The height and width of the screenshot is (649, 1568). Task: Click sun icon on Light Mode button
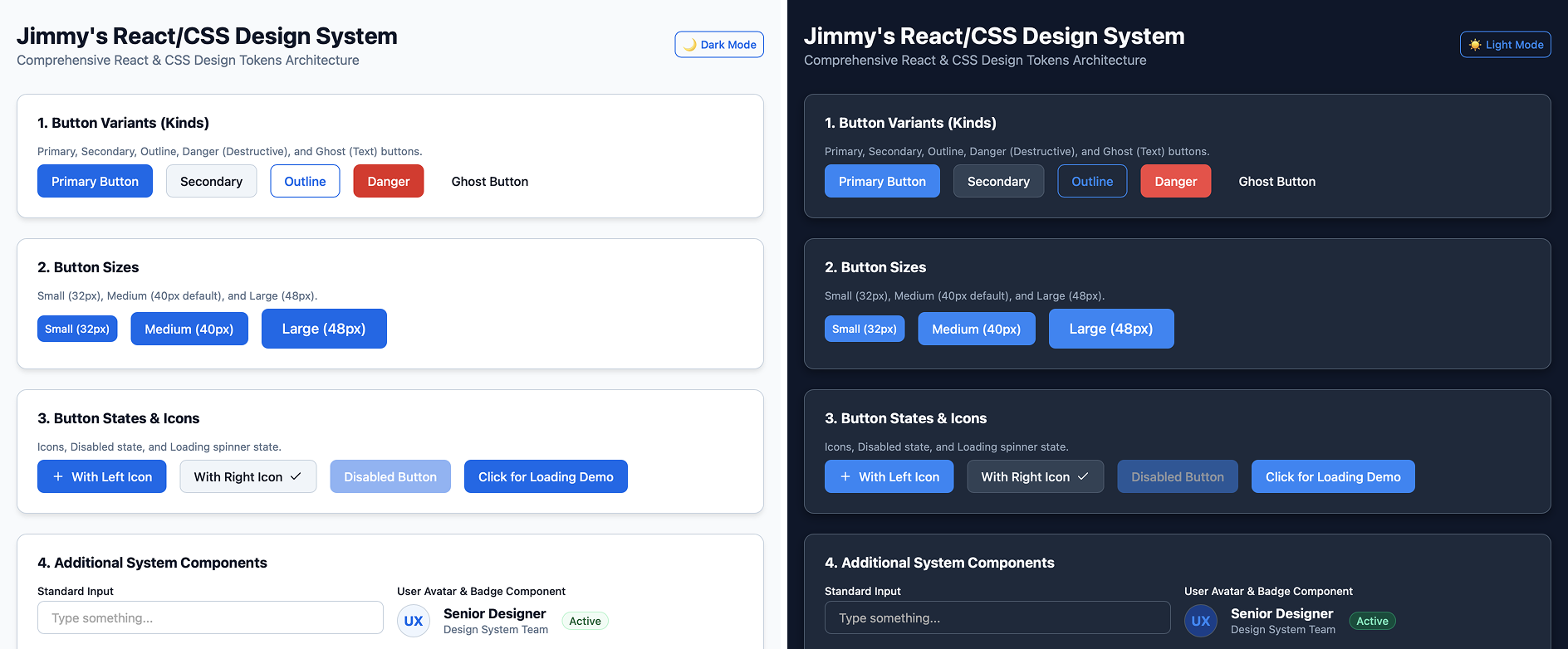(x=1475, y=45)
